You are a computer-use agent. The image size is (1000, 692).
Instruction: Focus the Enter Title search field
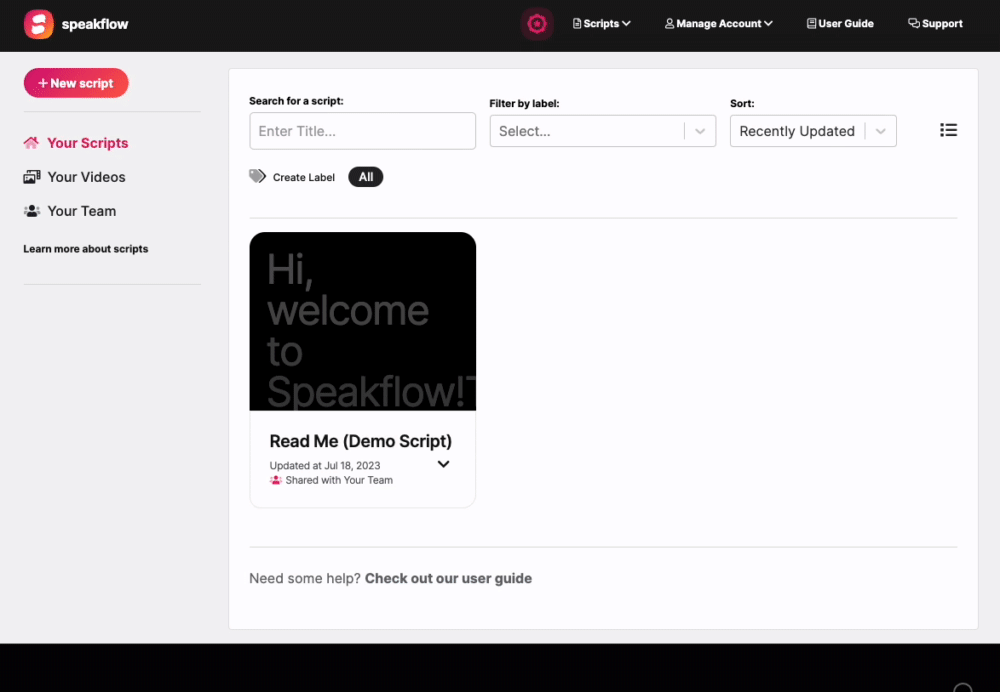(362, 131)
